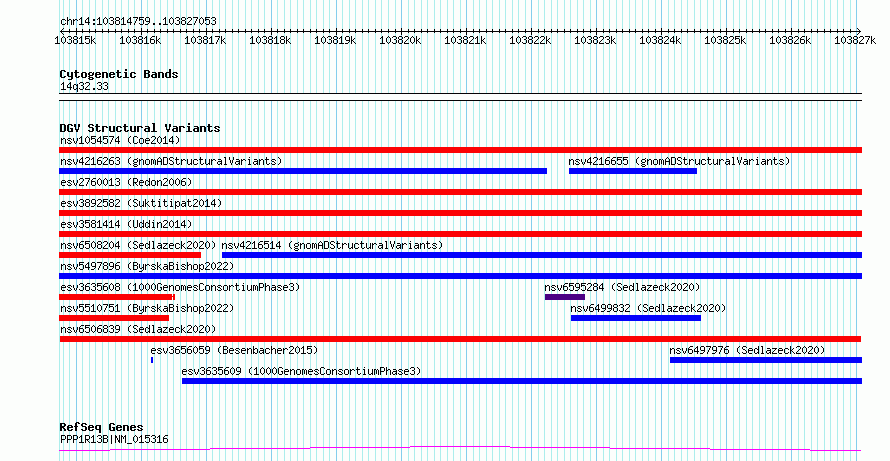Click the pink PPP1R13B gene line

pos(460,449)
